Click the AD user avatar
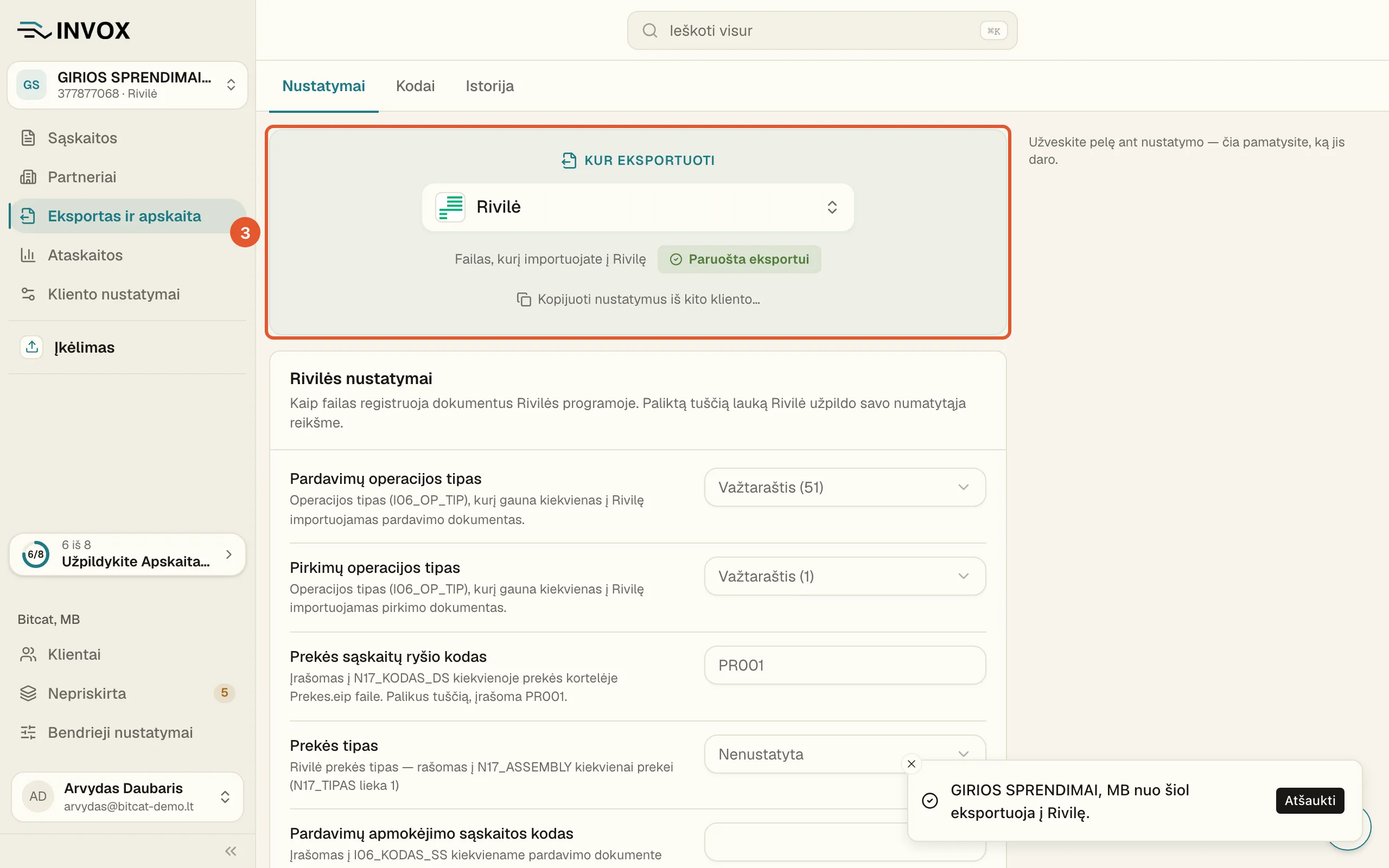 (x=38, y=796)
